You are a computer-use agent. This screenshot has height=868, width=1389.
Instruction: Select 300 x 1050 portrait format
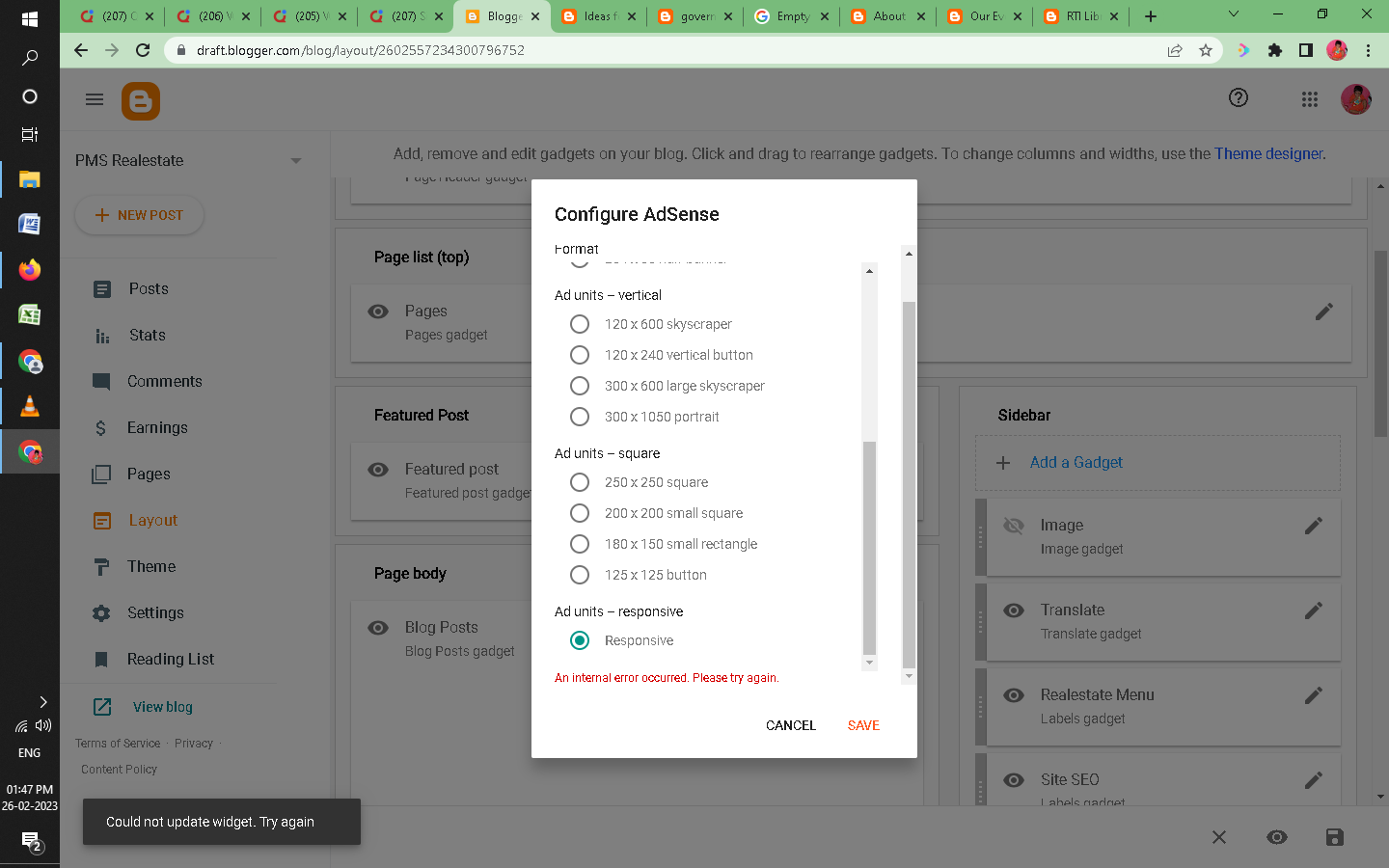(580, 417)
